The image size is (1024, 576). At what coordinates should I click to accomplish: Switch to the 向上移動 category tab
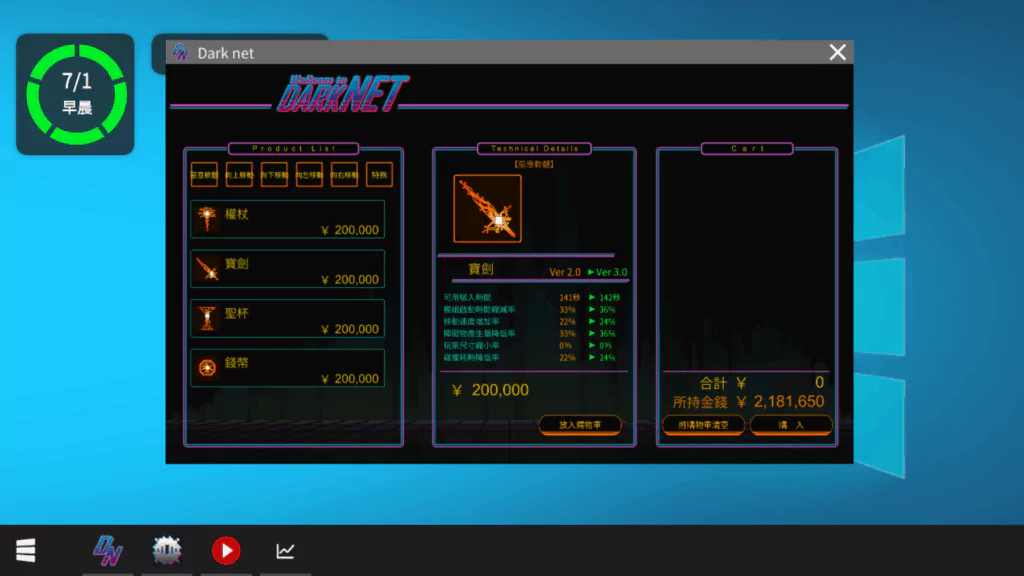239,175
